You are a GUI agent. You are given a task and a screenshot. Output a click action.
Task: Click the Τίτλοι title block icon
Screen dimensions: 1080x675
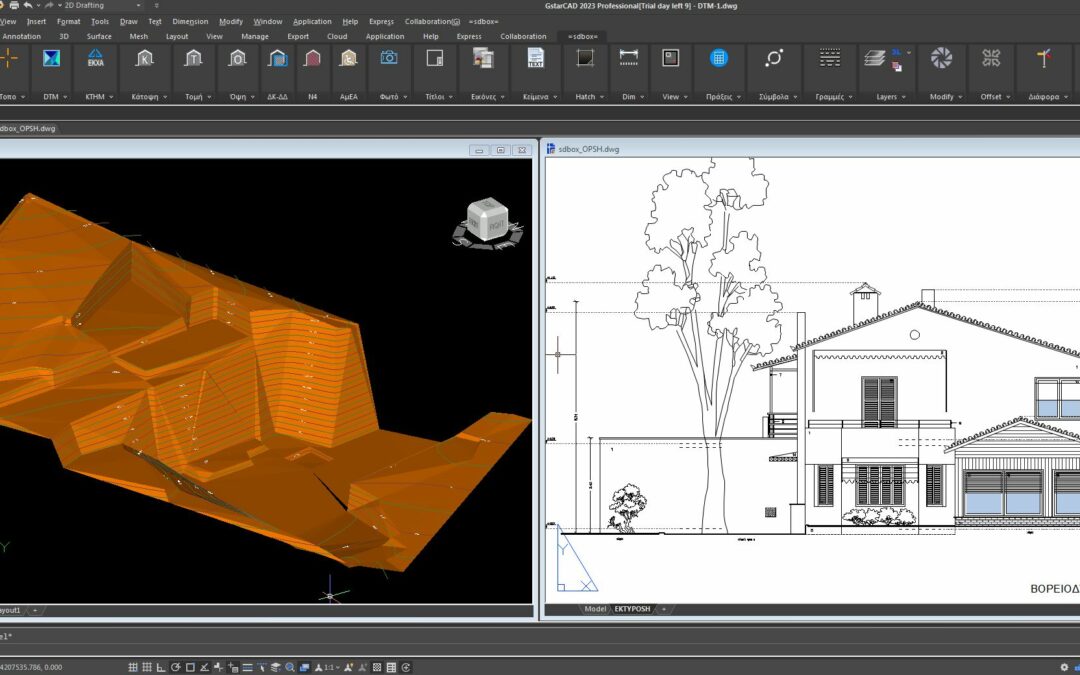tap(435, 59)
